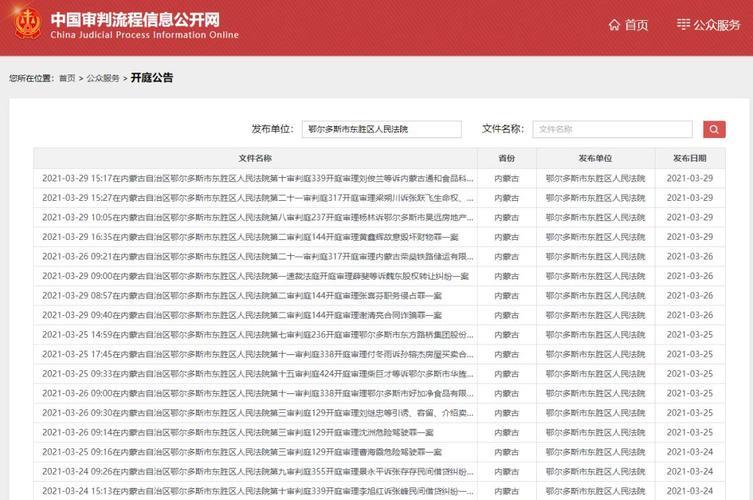The height and width of the screenshot is (500, 753).
Task: Click the 您所在位置: breadcrumb label
Action: pos(32,78)
